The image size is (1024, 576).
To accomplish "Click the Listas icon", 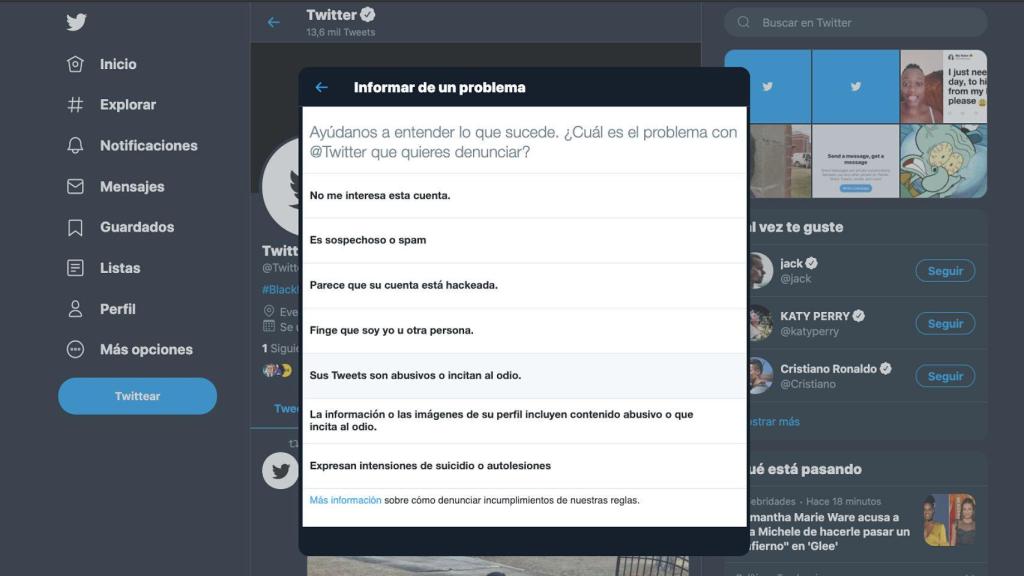I will coord(75,268).
